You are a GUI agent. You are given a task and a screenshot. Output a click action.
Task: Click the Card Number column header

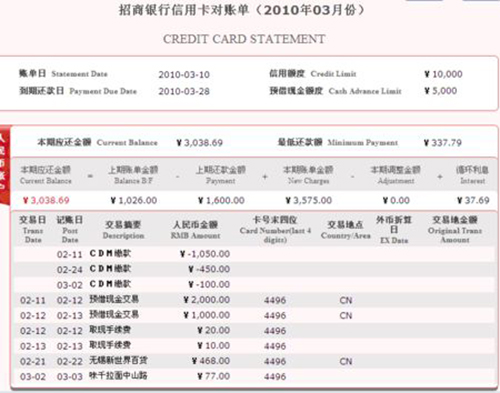[275, 229]
